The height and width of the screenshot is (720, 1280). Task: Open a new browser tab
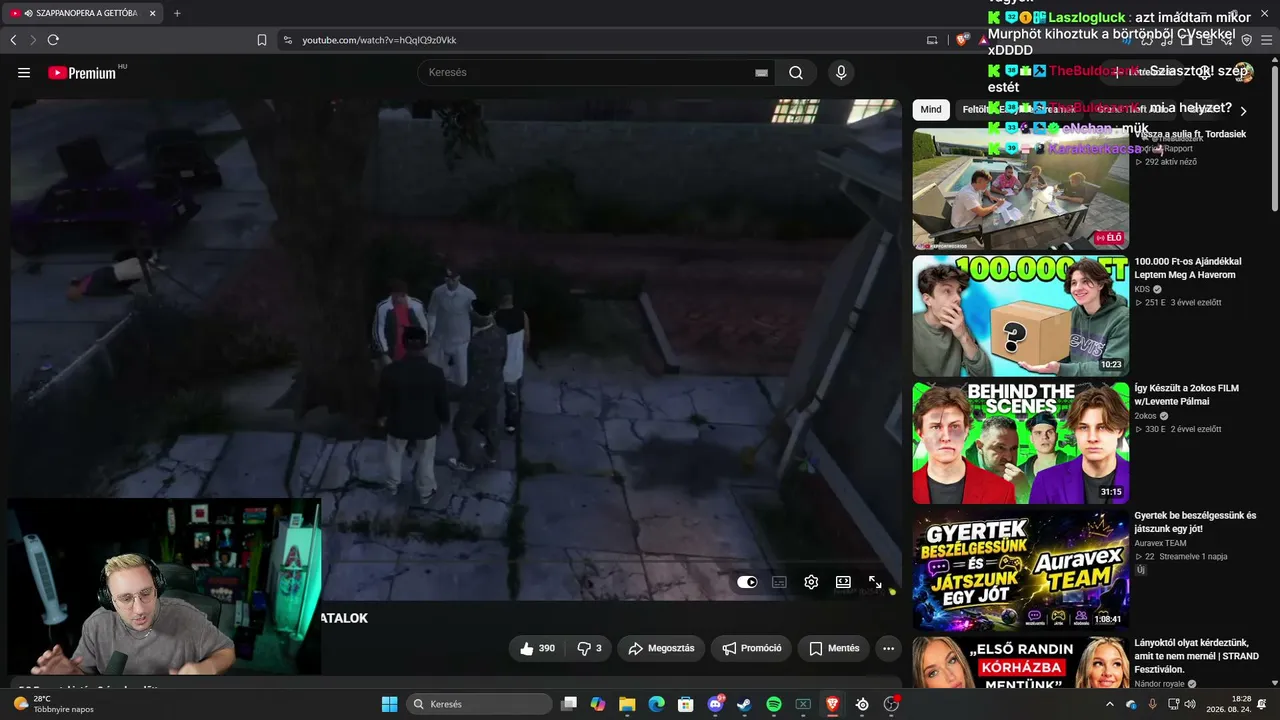(177, 13)
